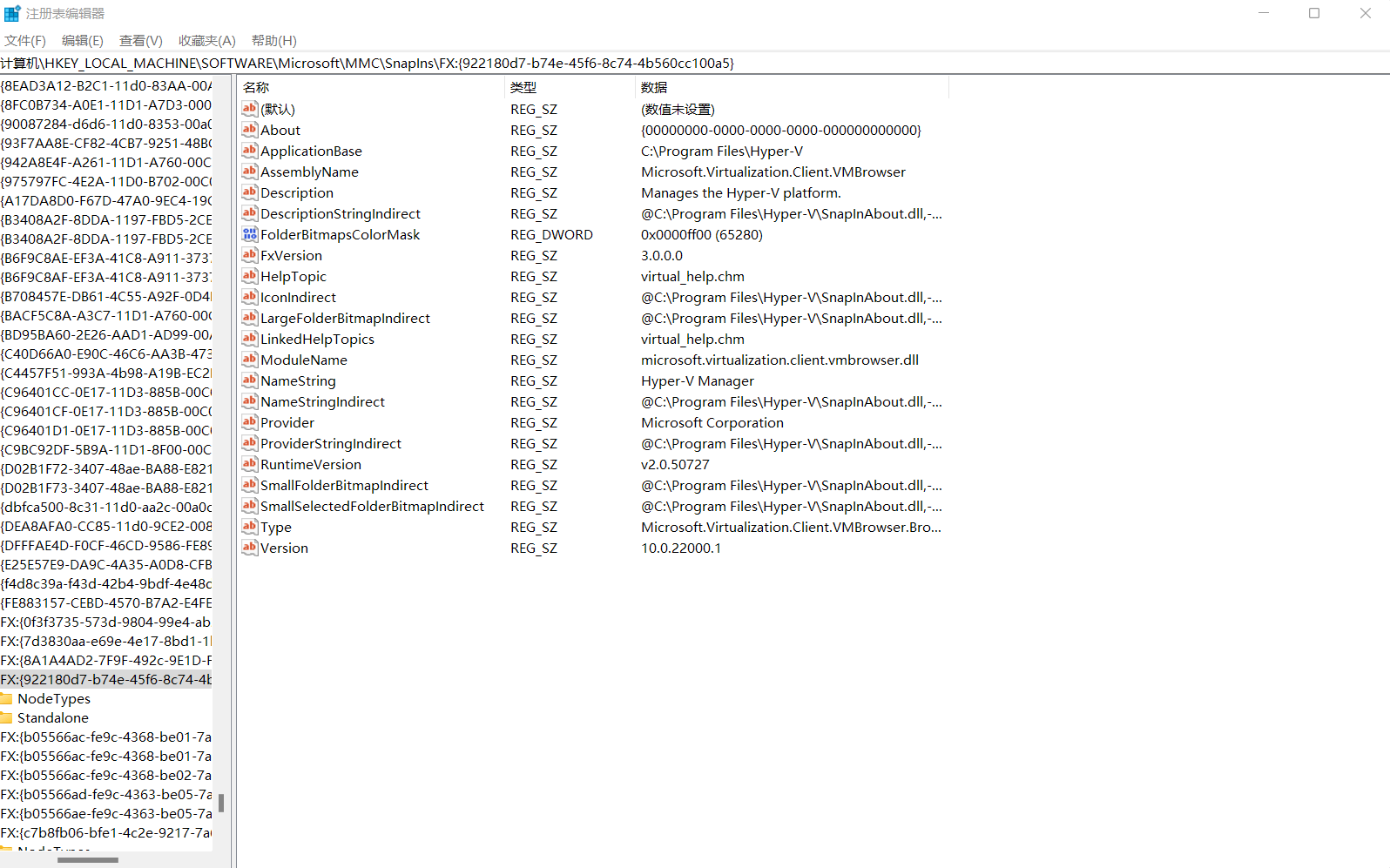Click the string icon beside Description
Screen dimensions: 1390x868
coord(250,192)
